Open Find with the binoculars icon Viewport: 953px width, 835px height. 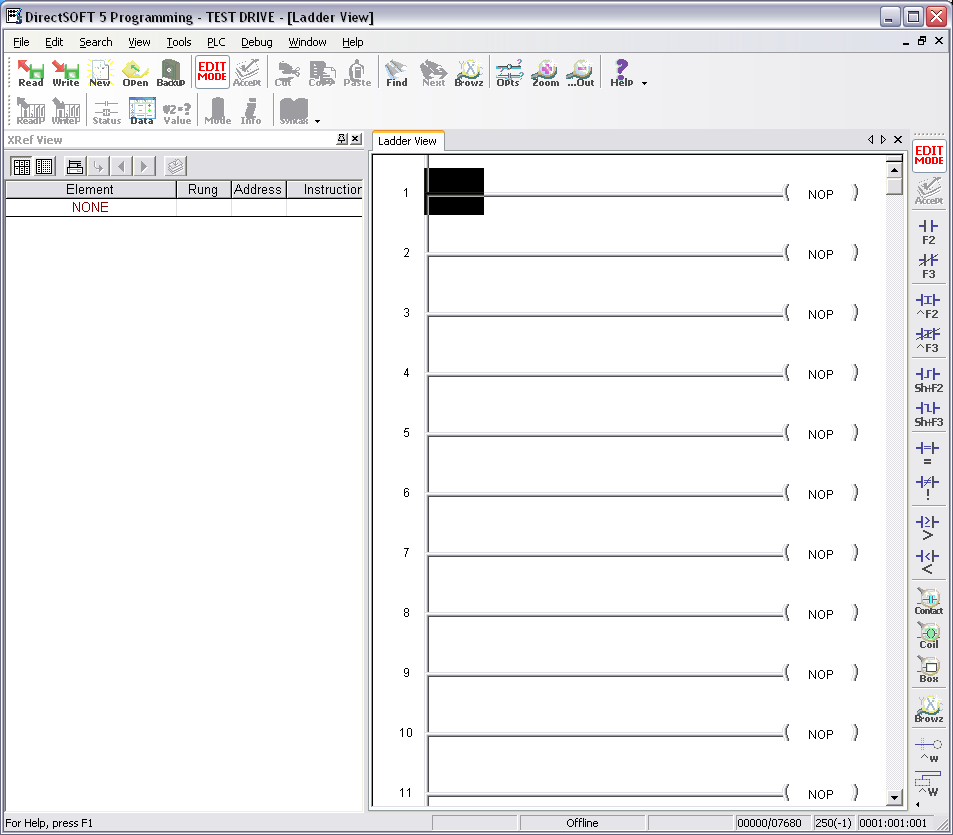[x=397, y=73]
